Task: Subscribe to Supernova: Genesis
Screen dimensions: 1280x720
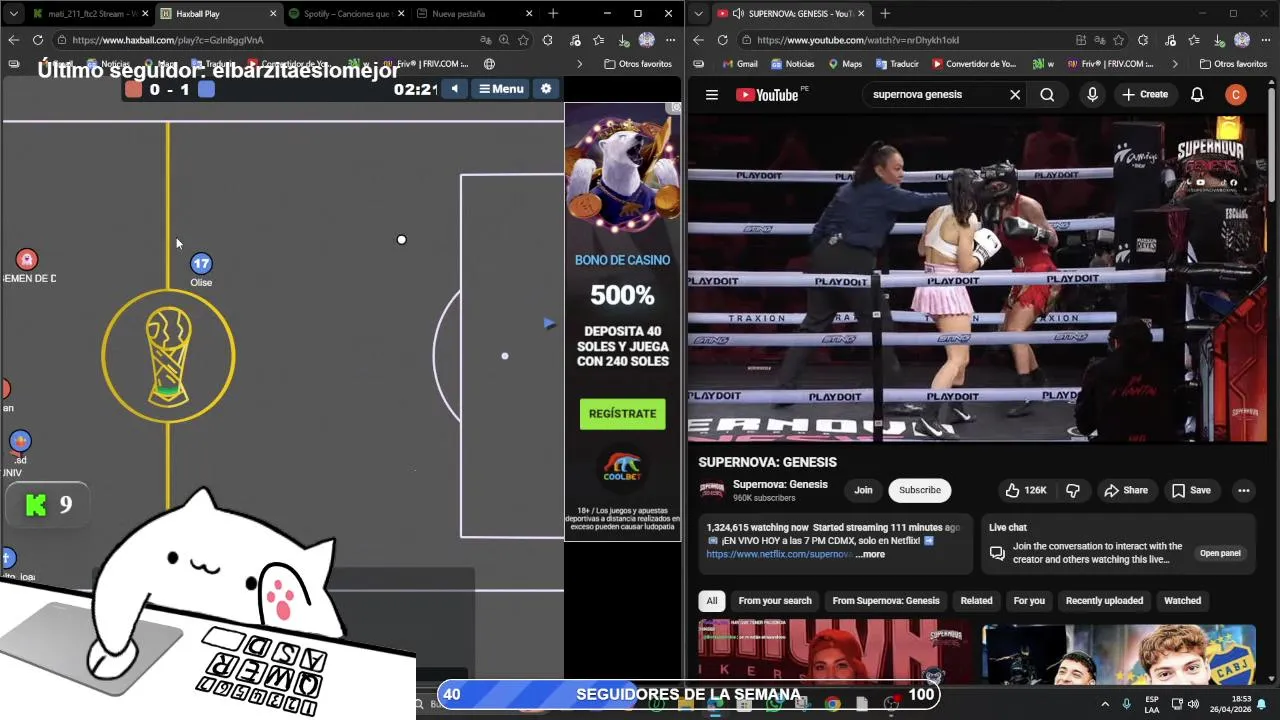Action: [919, 490]
